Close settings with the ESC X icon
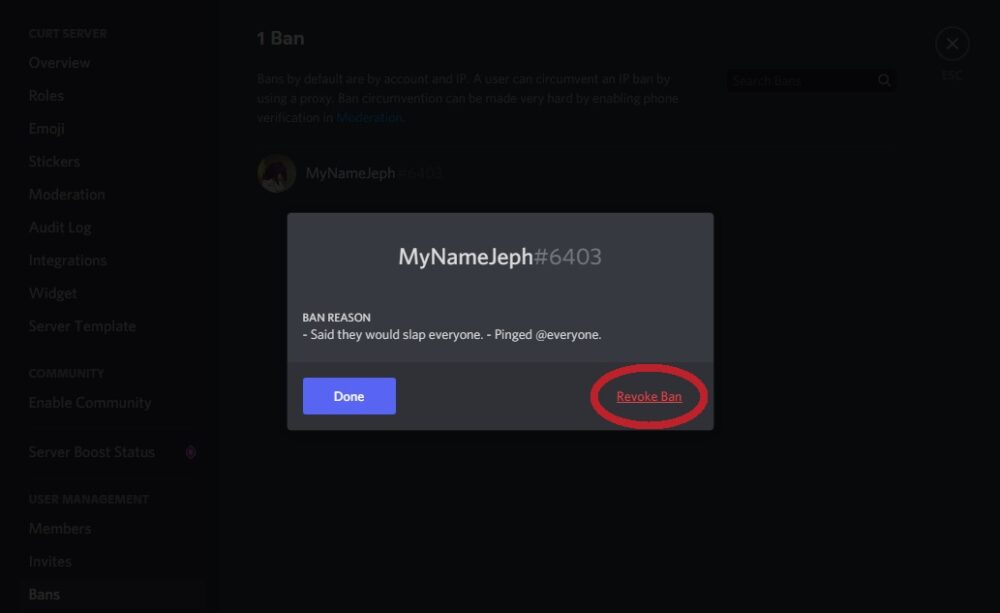This screenshot has width=1000, height=613. coord(952,44)
